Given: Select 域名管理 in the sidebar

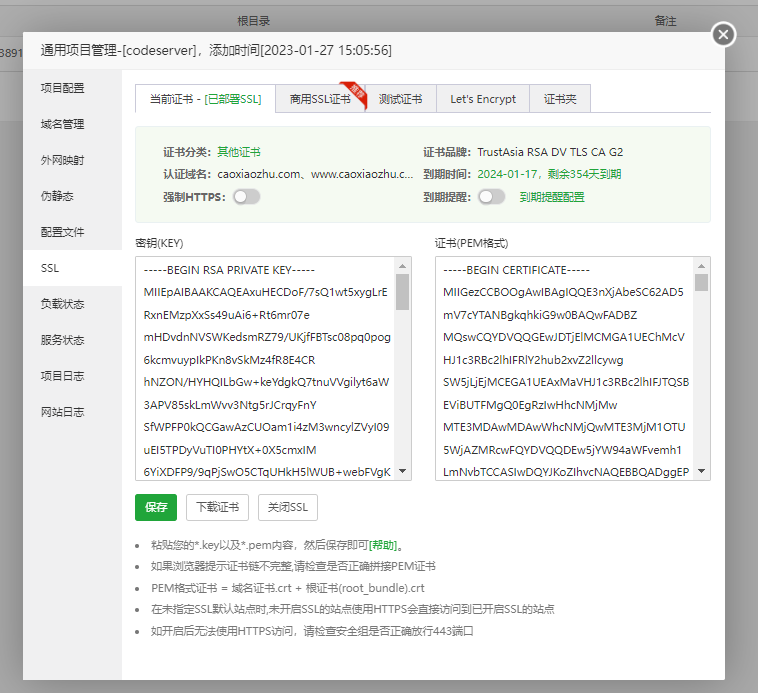Looking at the screenshot, I should tap(62, 124).
